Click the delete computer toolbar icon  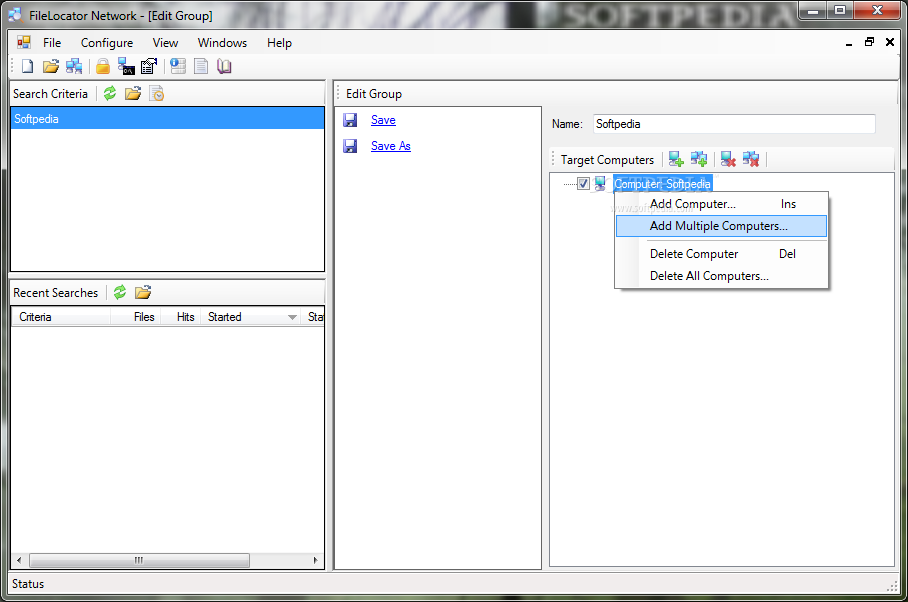[x=728, y=159]
